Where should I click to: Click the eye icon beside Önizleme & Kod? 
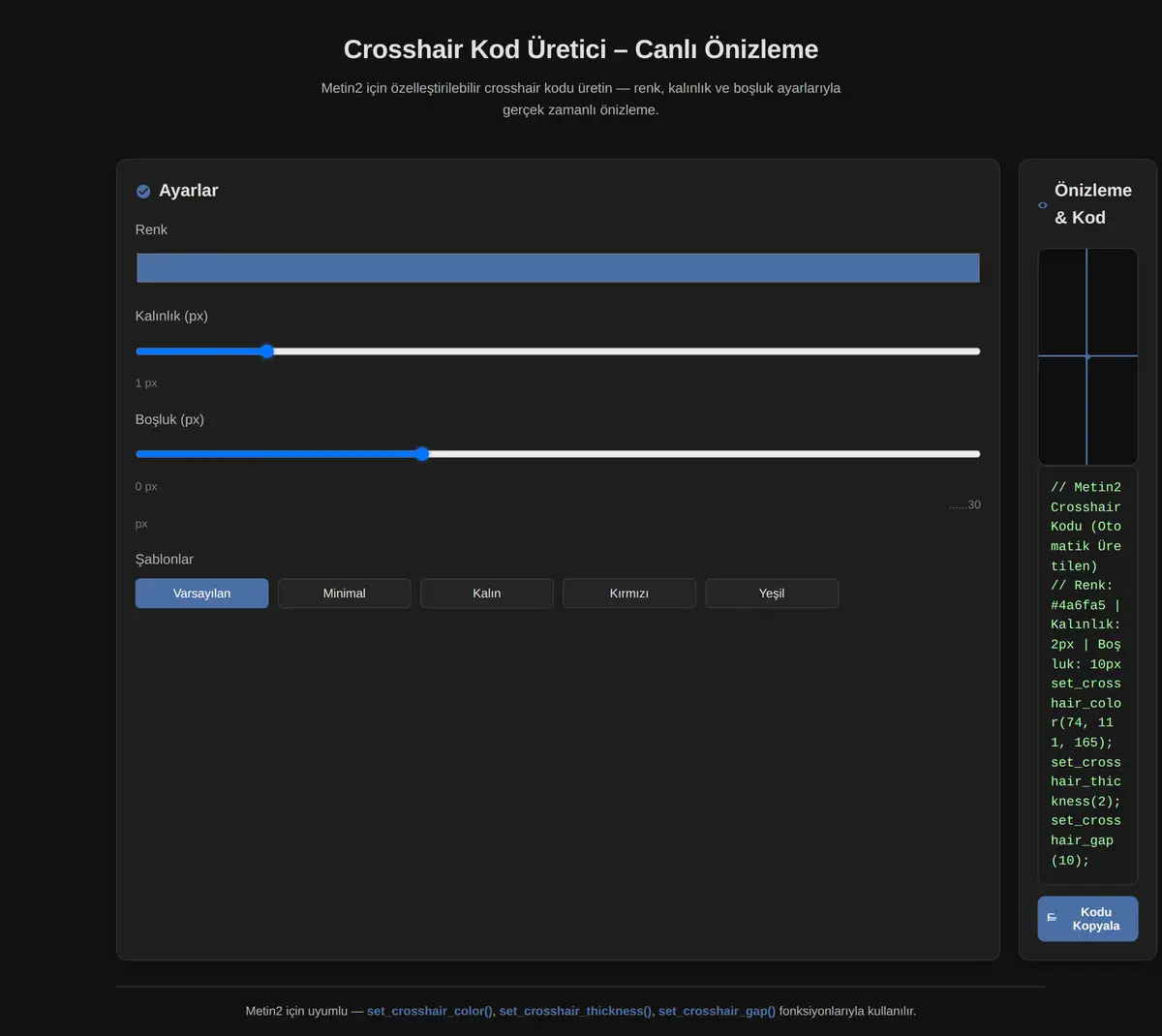1043,205
